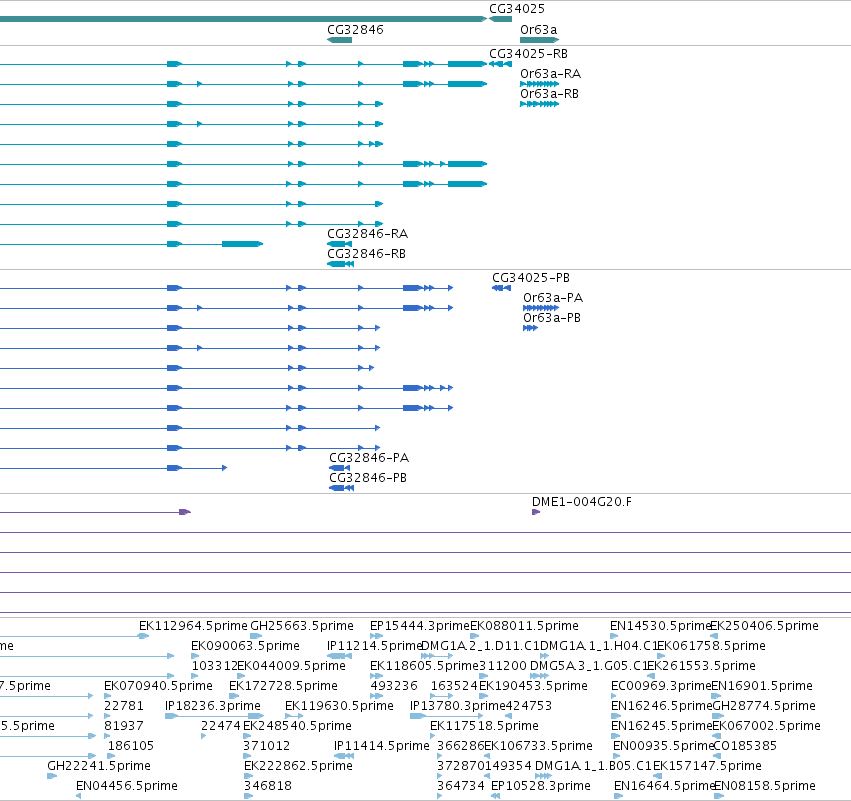851x801 pixels.
Task: Select the CO185385 feature label
Action: click(x=745, y=746)
